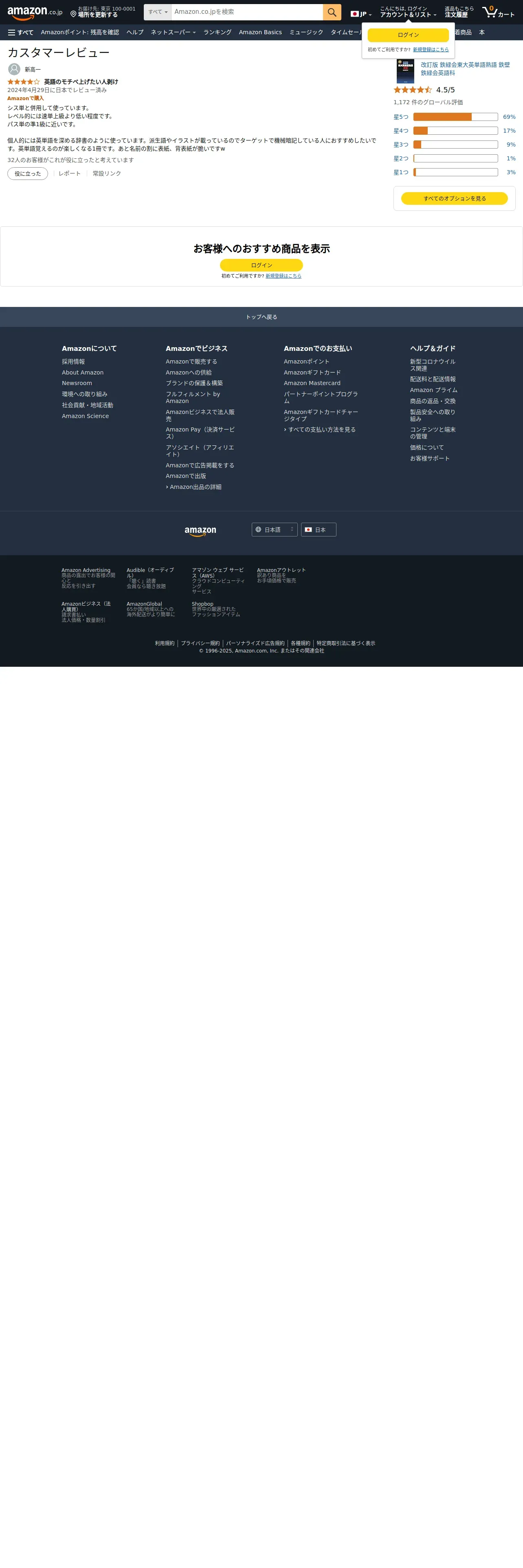Click the 星3つ rating bar

tap(455, 145)
